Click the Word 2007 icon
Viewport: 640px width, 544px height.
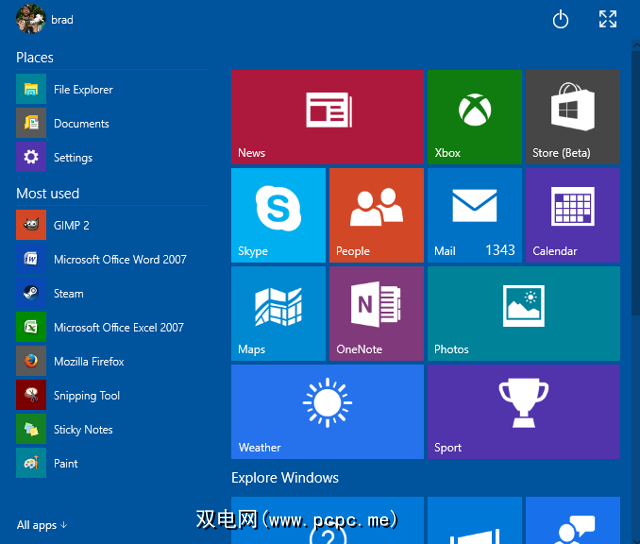(31, 259)
